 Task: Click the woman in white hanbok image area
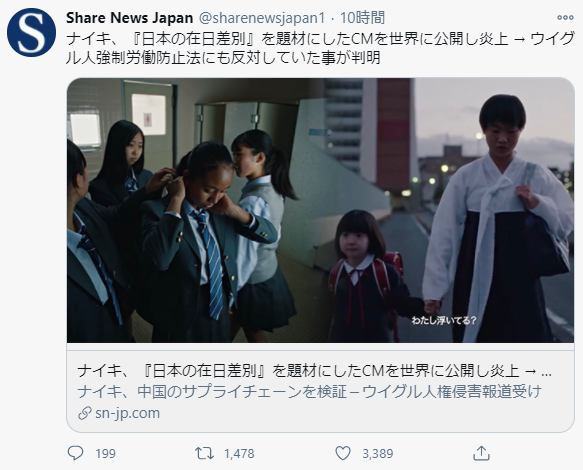pos(498,219)
